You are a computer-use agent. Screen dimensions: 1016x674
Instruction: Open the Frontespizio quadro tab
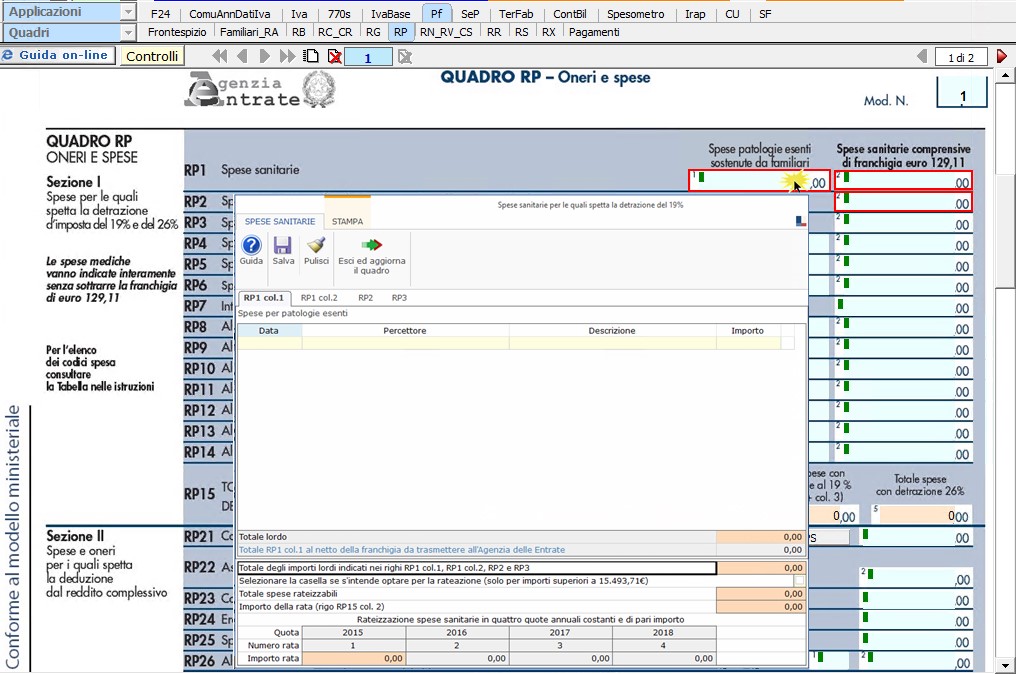(x=177, y=32)
